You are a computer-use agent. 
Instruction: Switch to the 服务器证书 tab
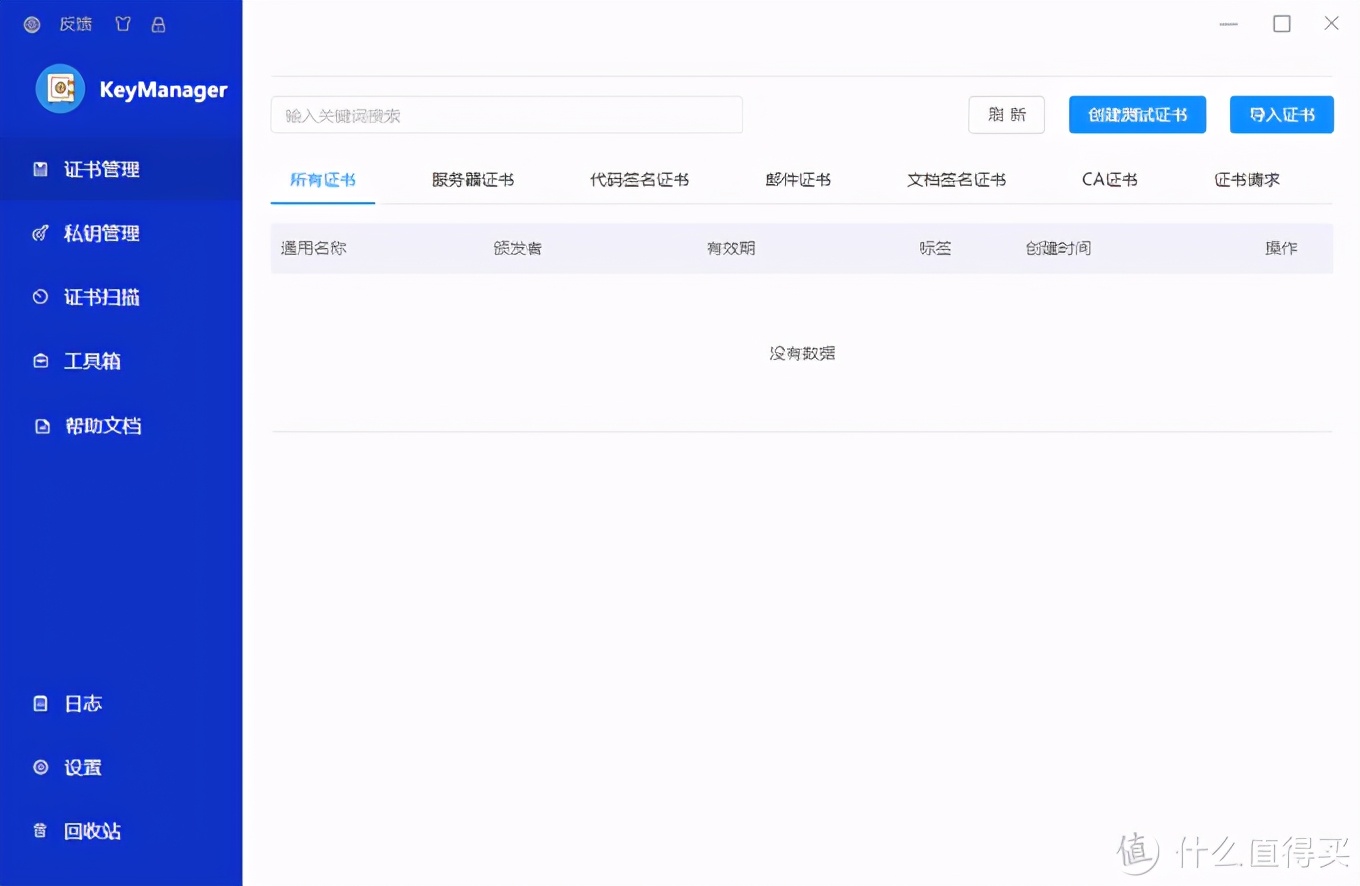point(474,179)
